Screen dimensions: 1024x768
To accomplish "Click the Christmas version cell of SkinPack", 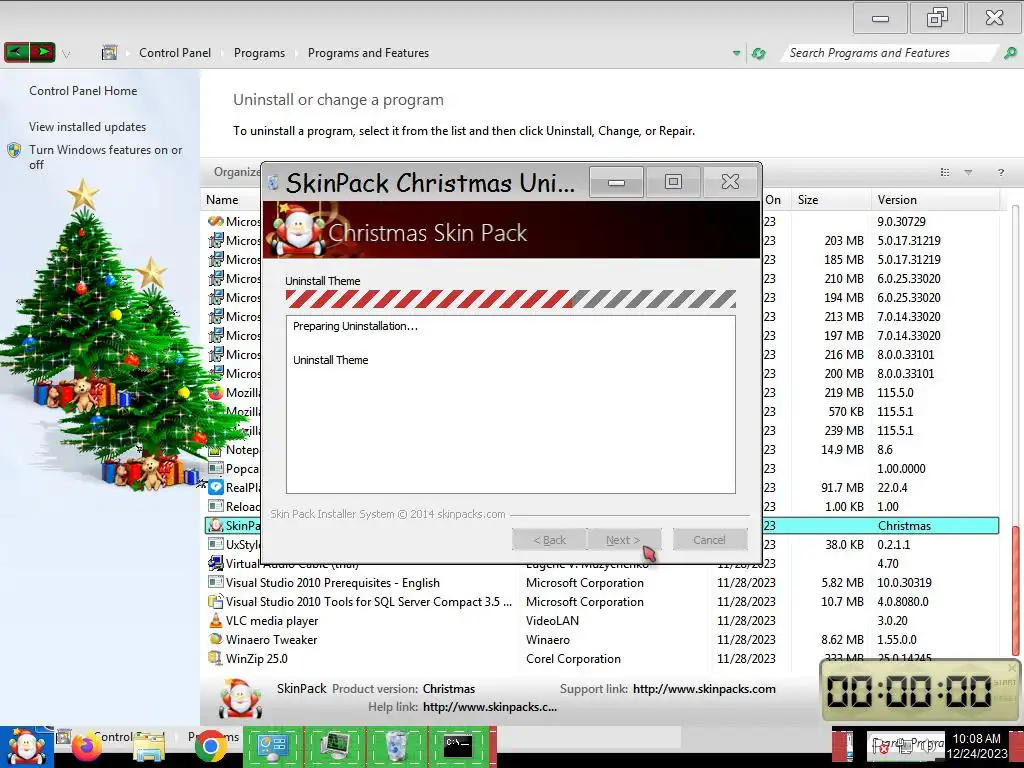I will click(x=904, y=526).
